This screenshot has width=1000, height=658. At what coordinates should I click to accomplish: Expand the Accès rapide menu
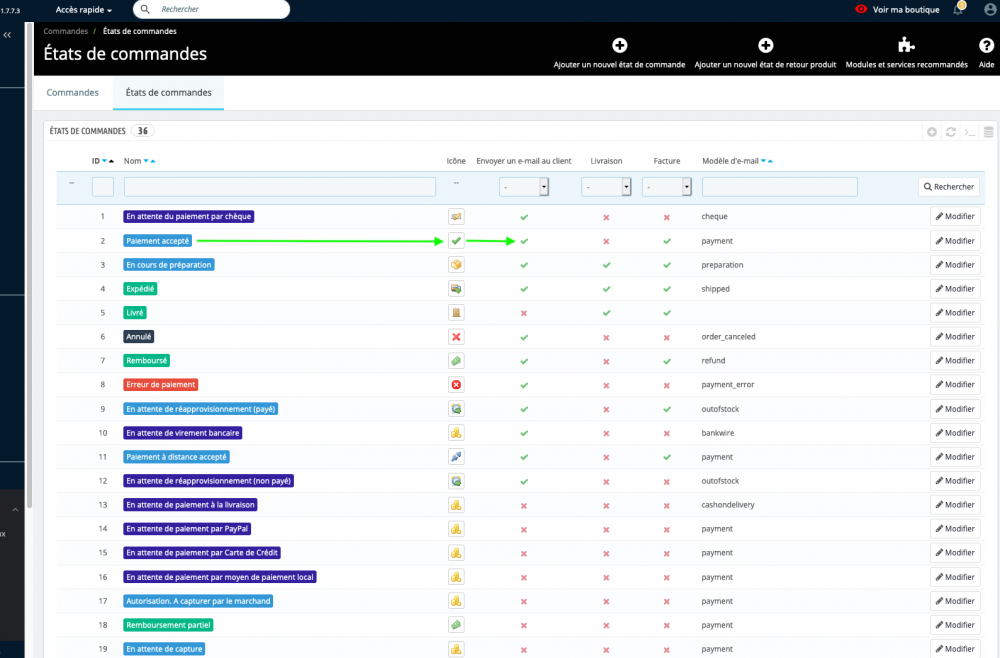(84, 9)
